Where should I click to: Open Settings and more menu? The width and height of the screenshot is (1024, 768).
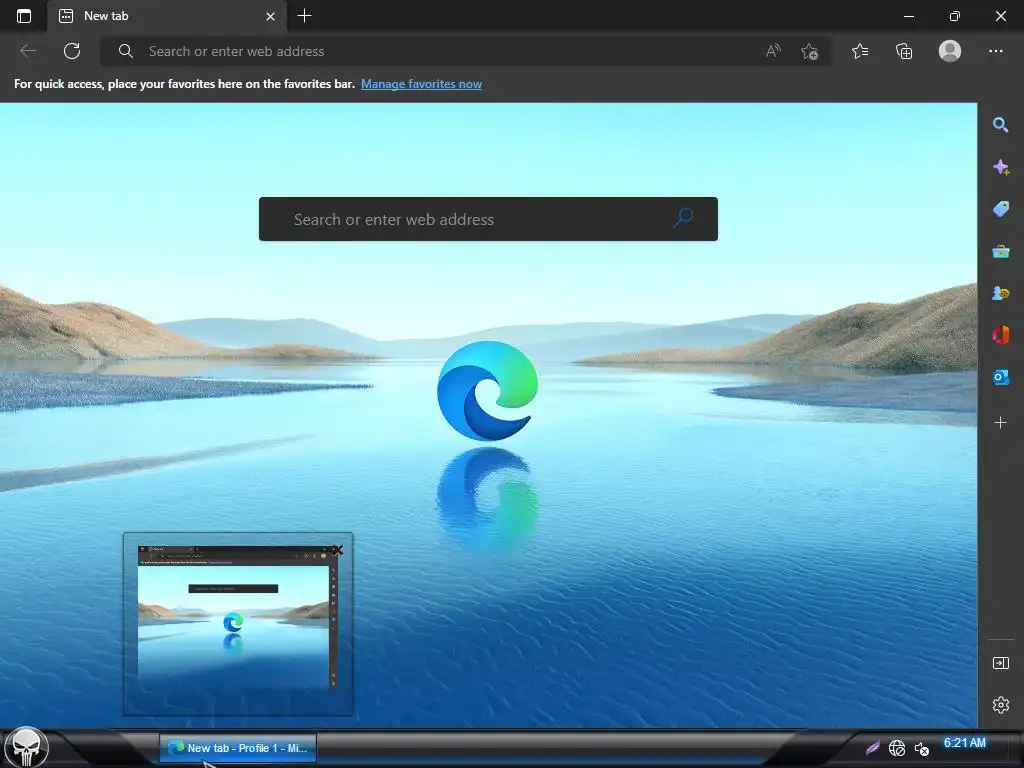click(x=995, y=51)
